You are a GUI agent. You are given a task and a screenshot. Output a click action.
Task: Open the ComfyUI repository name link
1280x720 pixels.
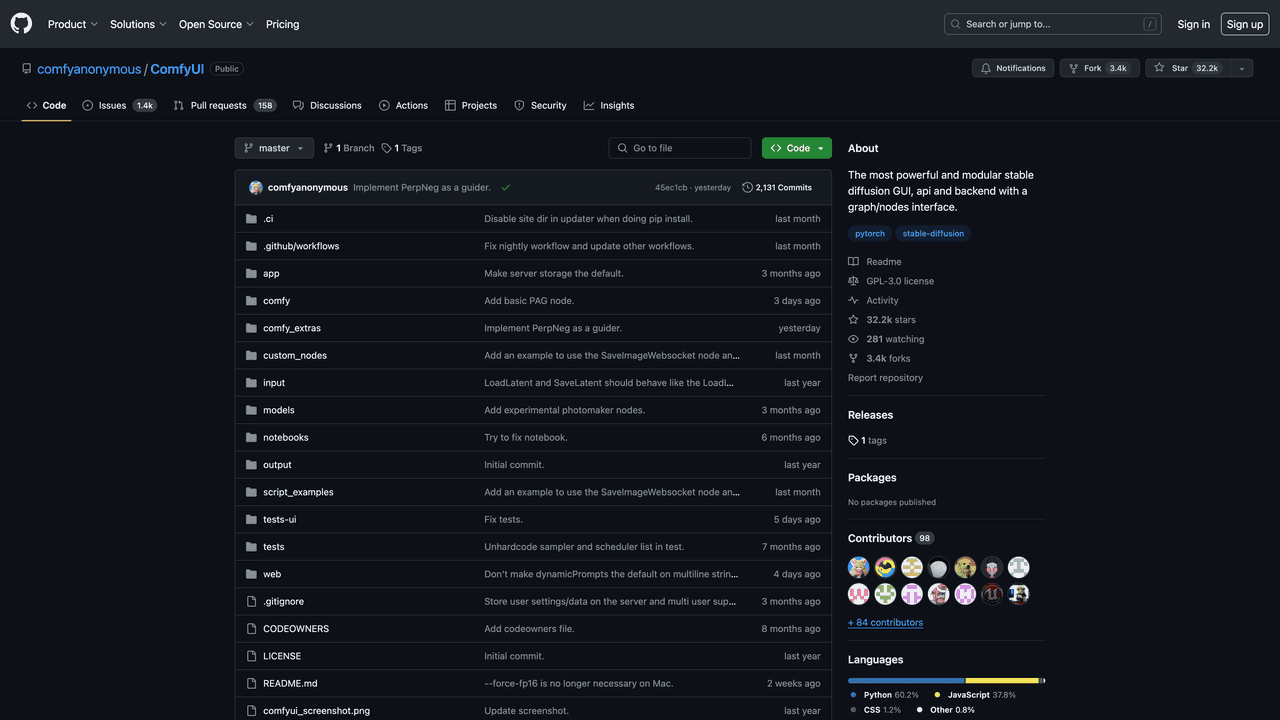[x=177, y=69]
